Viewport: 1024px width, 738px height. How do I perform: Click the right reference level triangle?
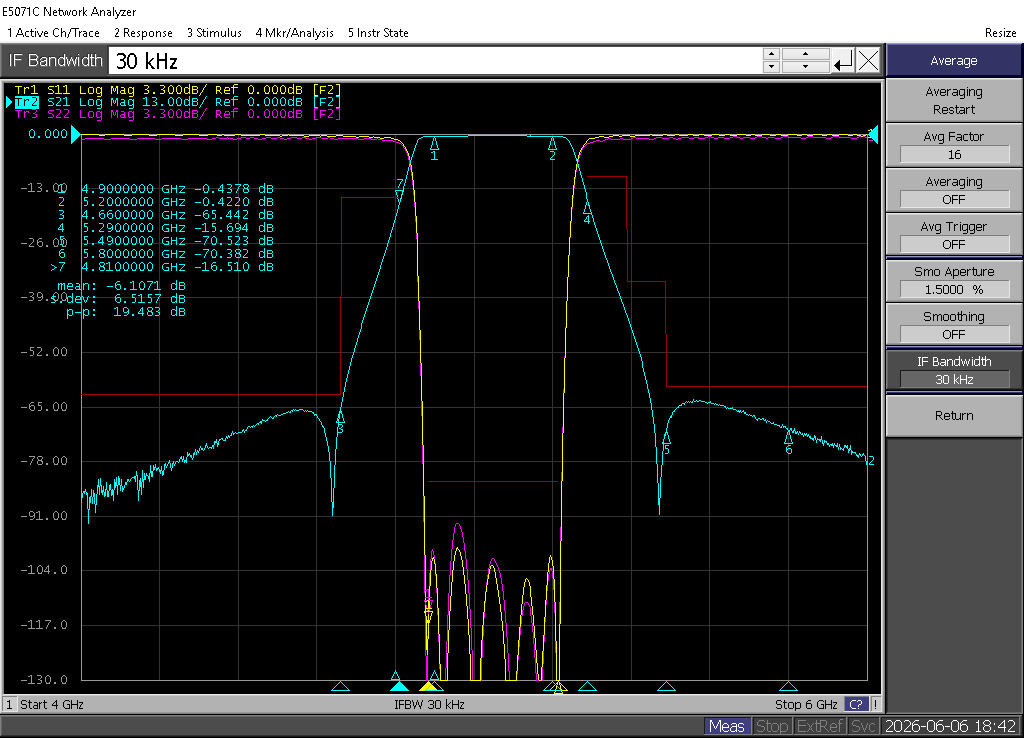coord(873,135)
